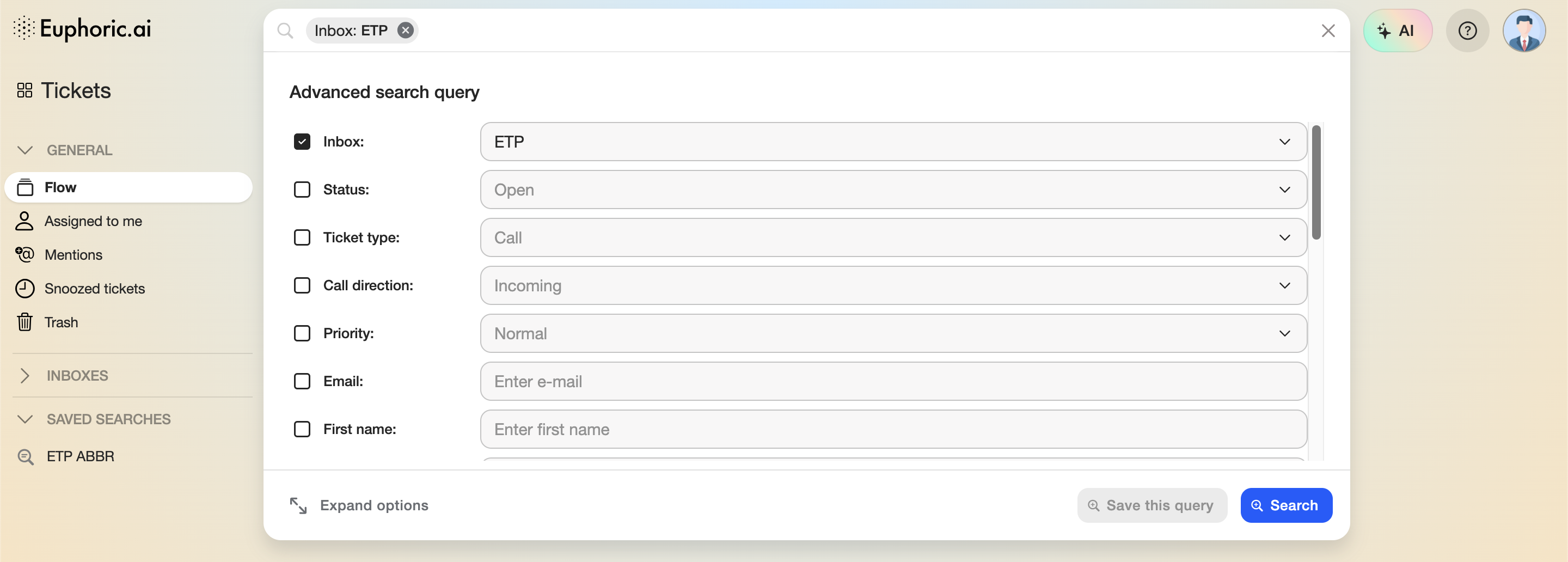
Task: Open the Call direction dropdown
Action: [893, 285]
